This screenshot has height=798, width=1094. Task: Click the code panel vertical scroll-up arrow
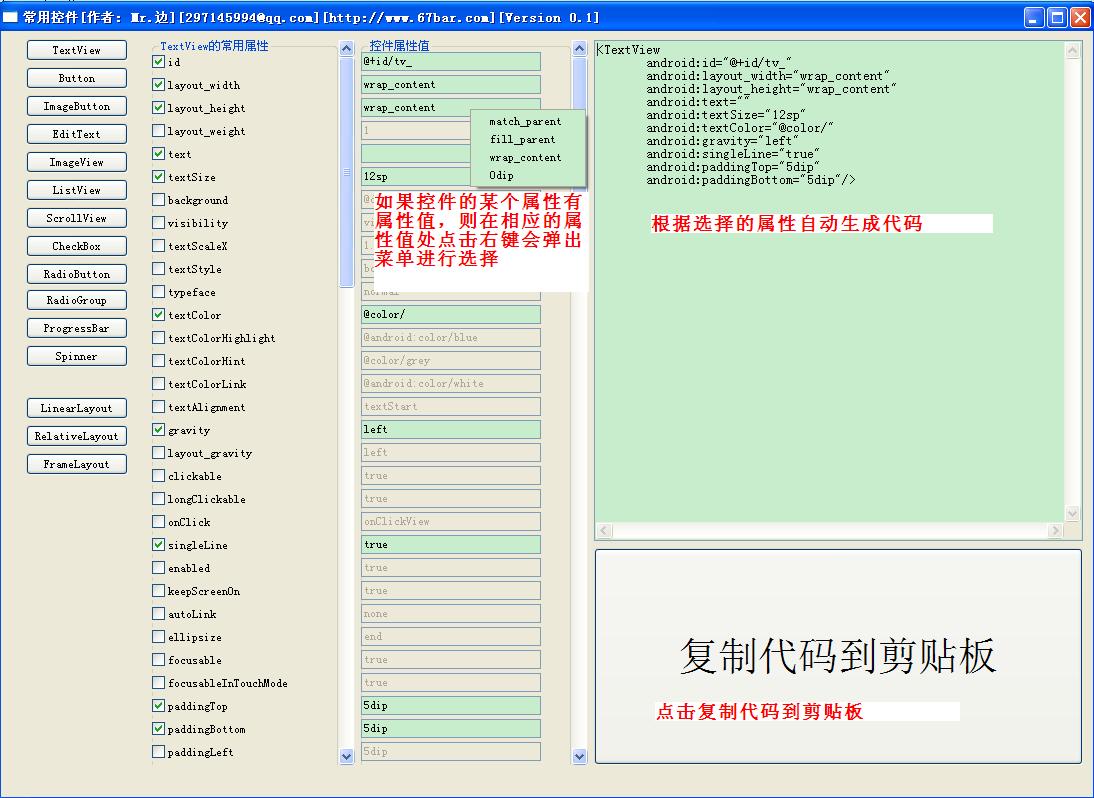click(x=1072, y=50)
